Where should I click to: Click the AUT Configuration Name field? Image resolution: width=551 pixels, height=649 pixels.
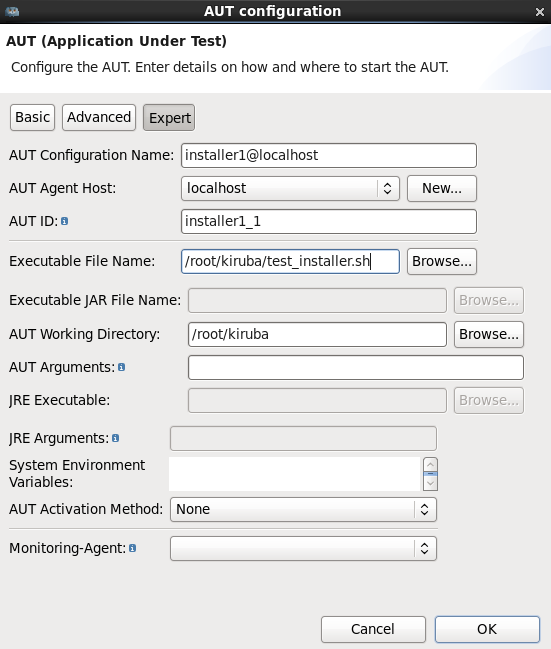click(x=329, y=156)
